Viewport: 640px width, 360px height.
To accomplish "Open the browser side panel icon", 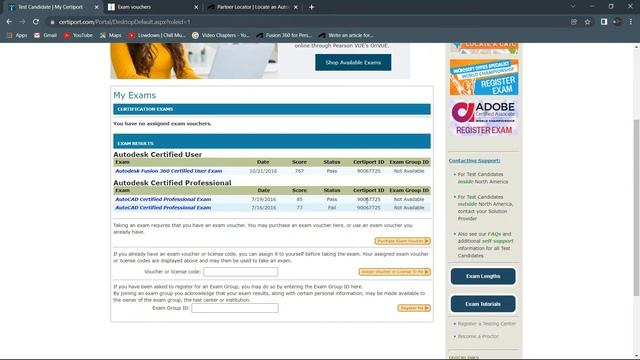I will (x=604, y=22).
